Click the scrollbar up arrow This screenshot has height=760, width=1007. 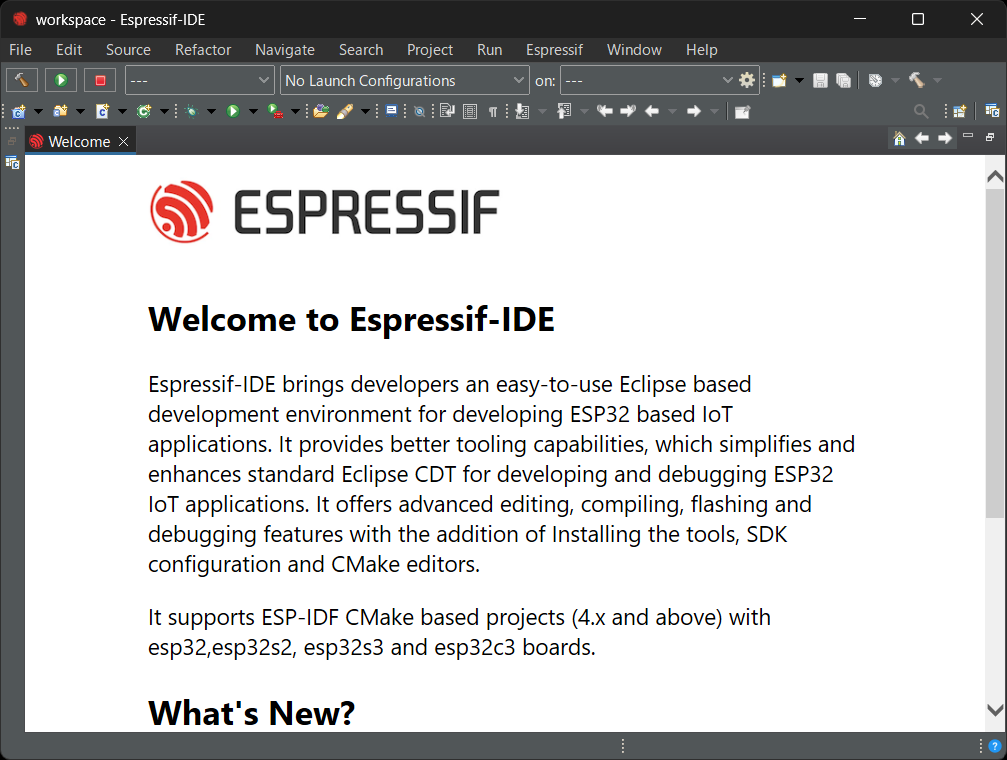pos(995,176)
